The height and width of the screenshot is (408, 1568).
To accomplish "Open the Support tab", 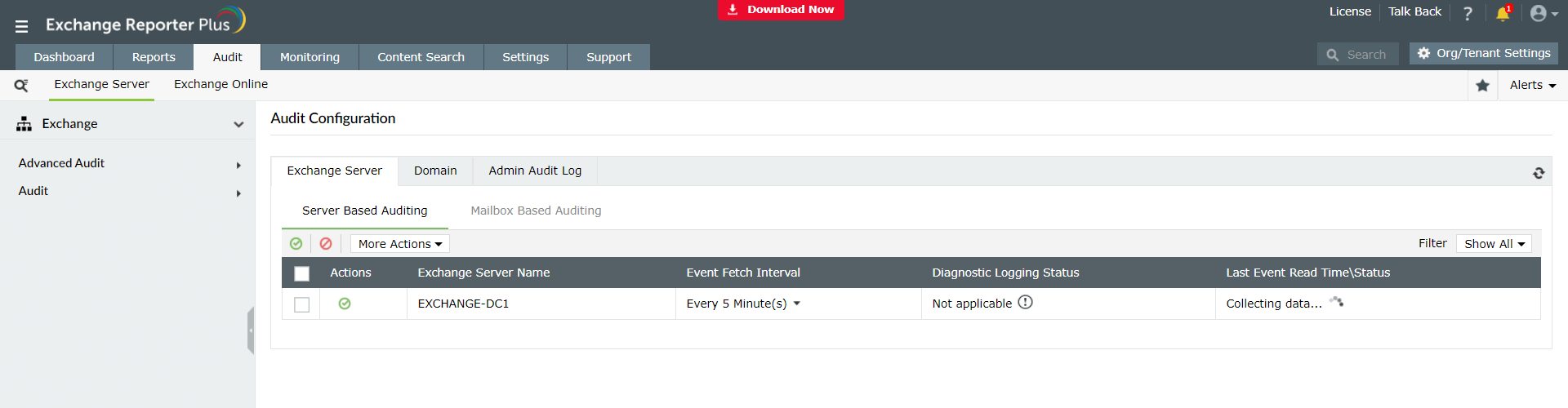I will (x=608, y=57).
